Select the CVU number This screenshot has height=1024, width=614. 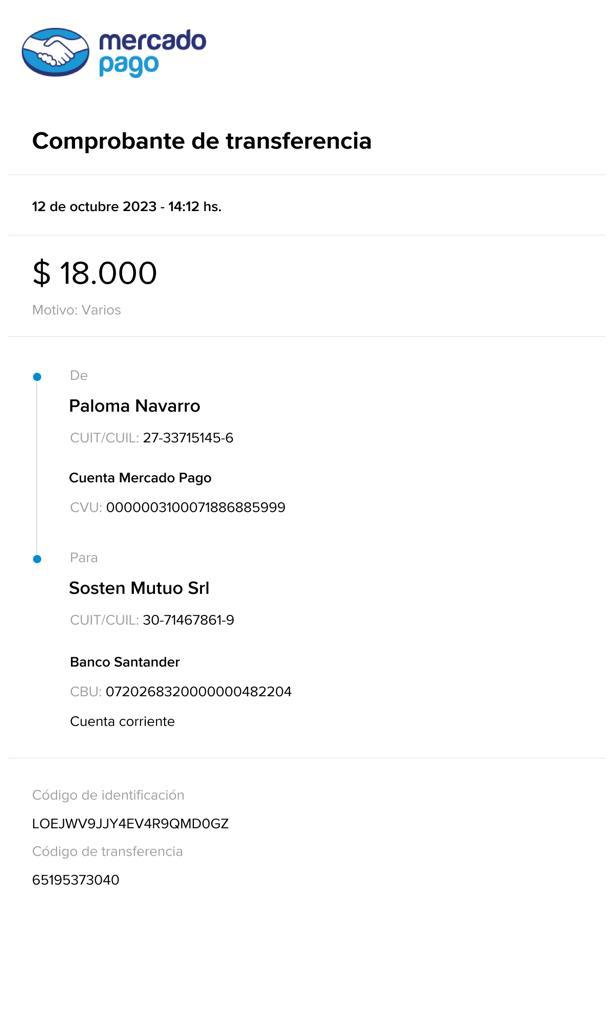click(x=195, y=507)
